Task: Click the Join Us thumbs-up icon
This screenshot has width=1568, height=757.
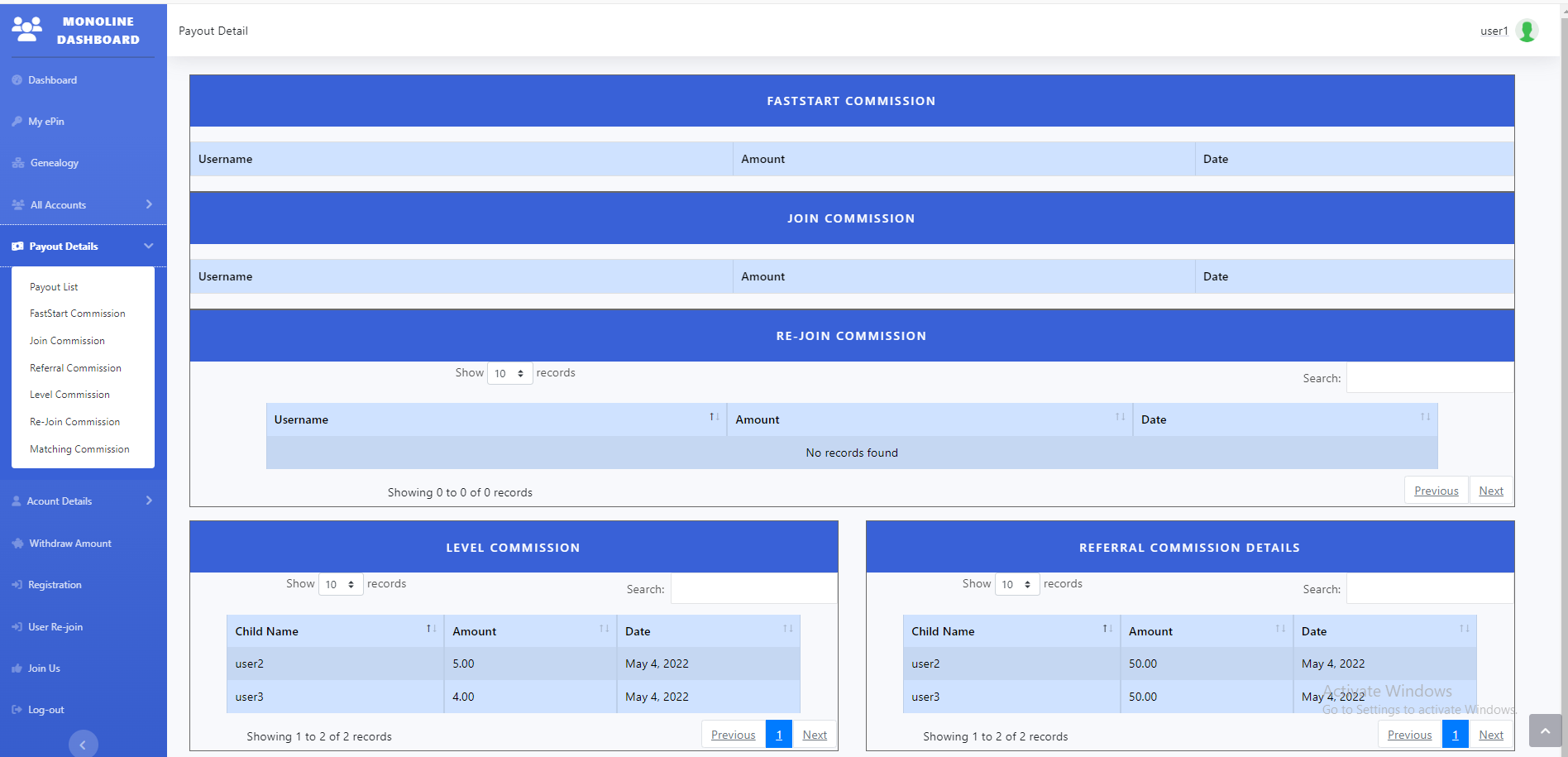Action: coord(17,668)
